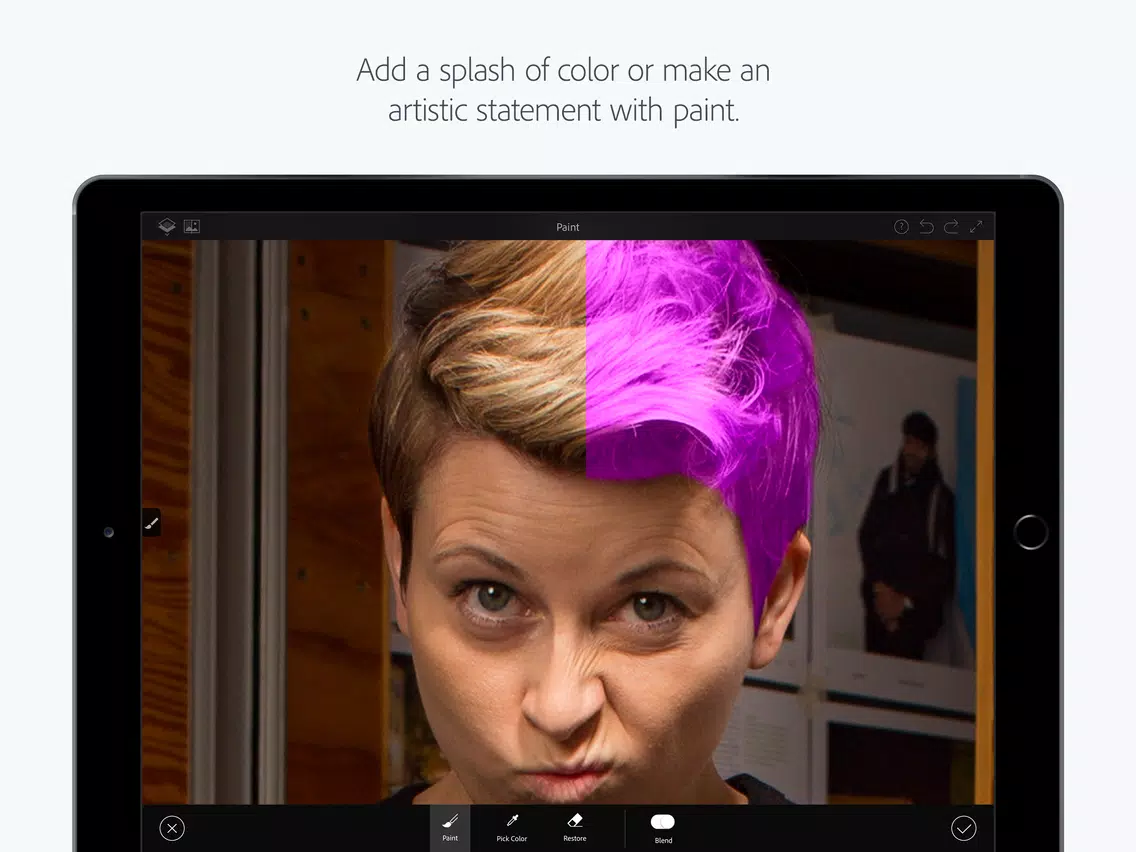The height and width of the screenshot is (852, 1136).
Task: Tap the add image icon in the top bar
Action: click(x=191, y=227)
